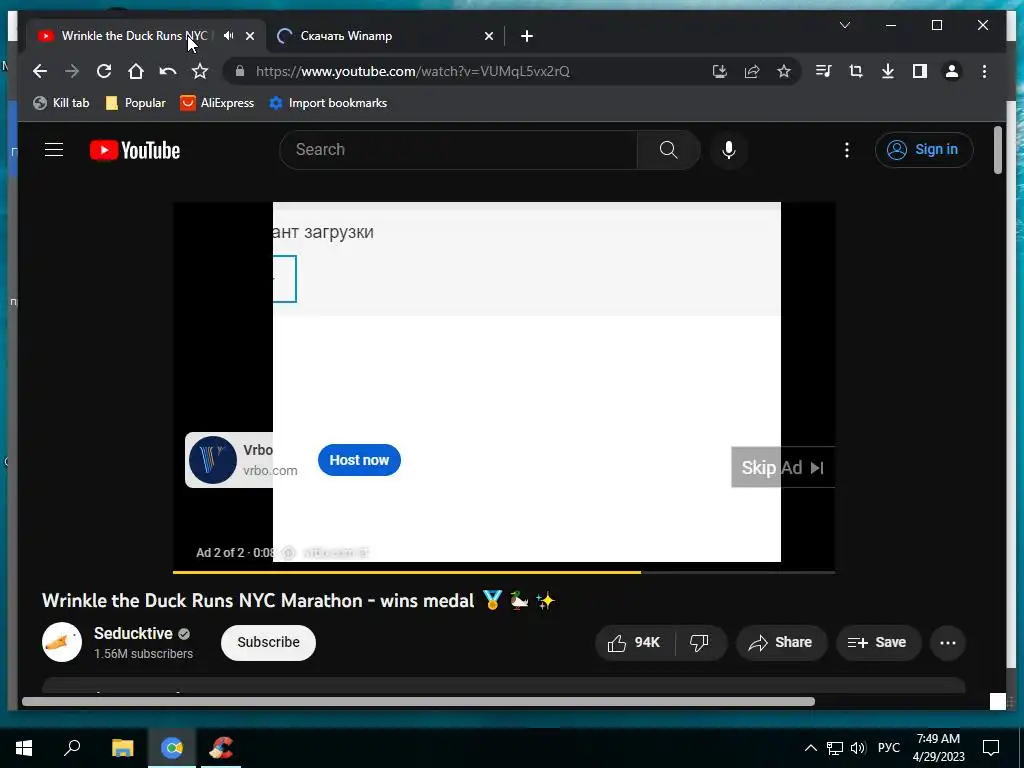Expand the tab search chevron
The width and height of the screenshot is (1024, 768).
844,25
